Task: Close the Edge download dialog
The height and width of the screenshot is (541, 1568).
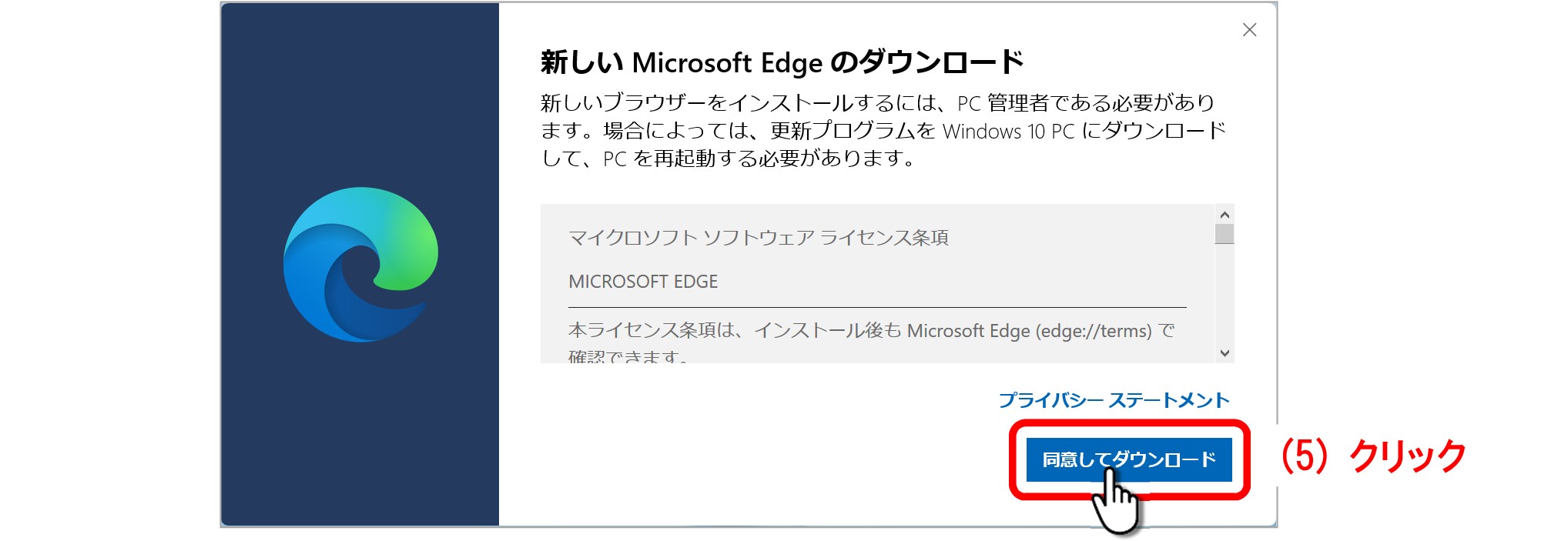Action: 1249,30
